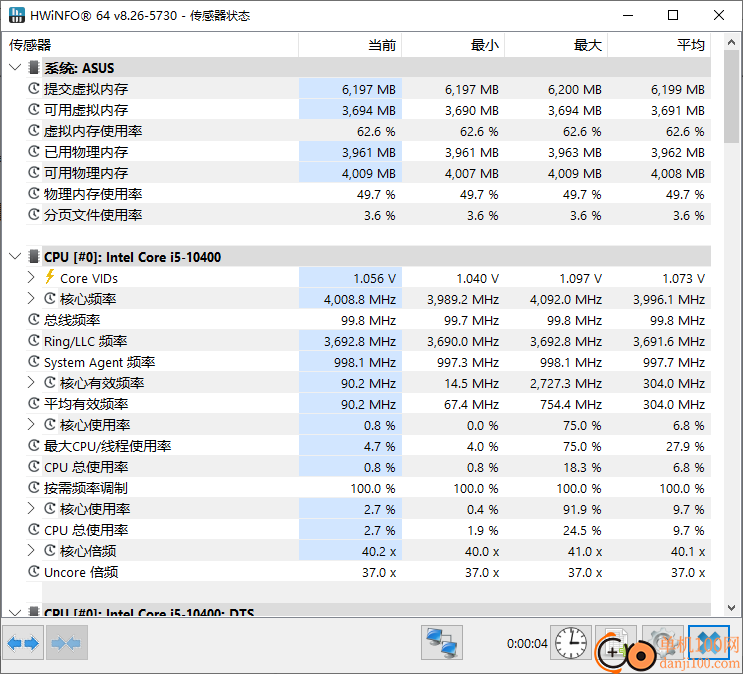Viewport: 743px width, 674px height.
Task: Start logging with the document plus icon
Action: click(615, 643)
